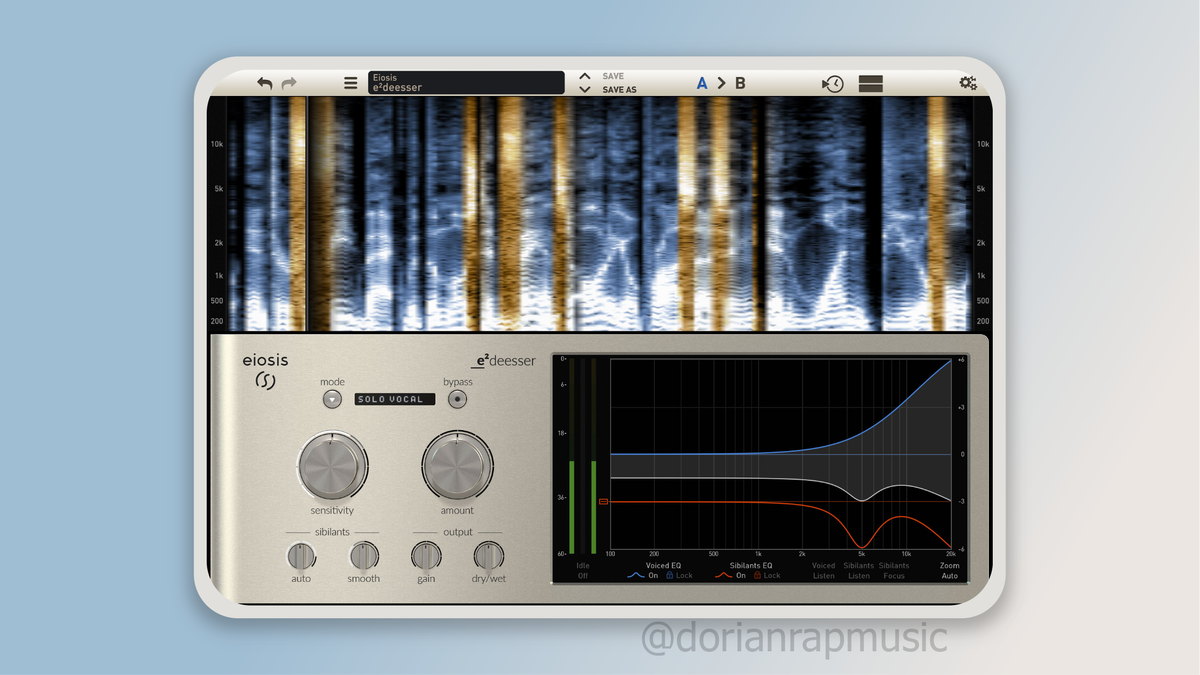Enable Sibilants Focus

[x=894, y=571]
